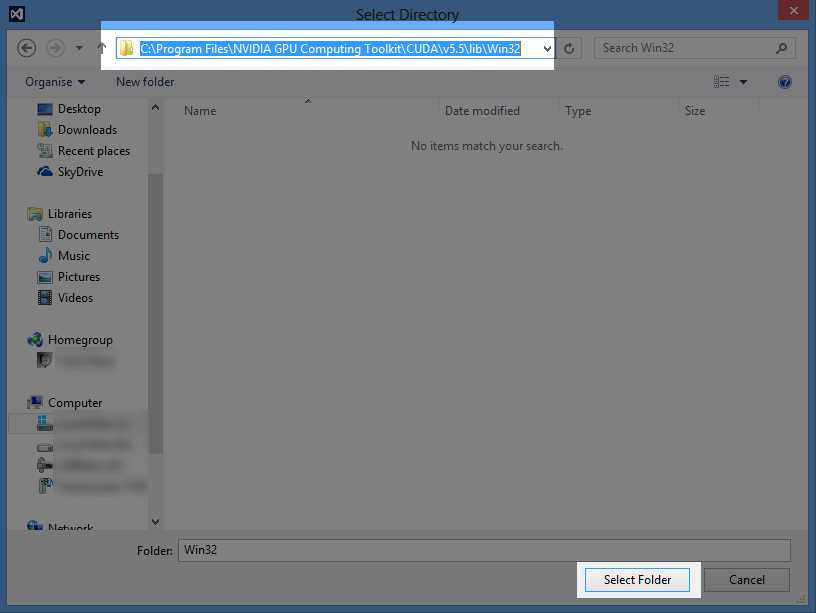
Task: Click the Recent places icon
Action: 45,151
